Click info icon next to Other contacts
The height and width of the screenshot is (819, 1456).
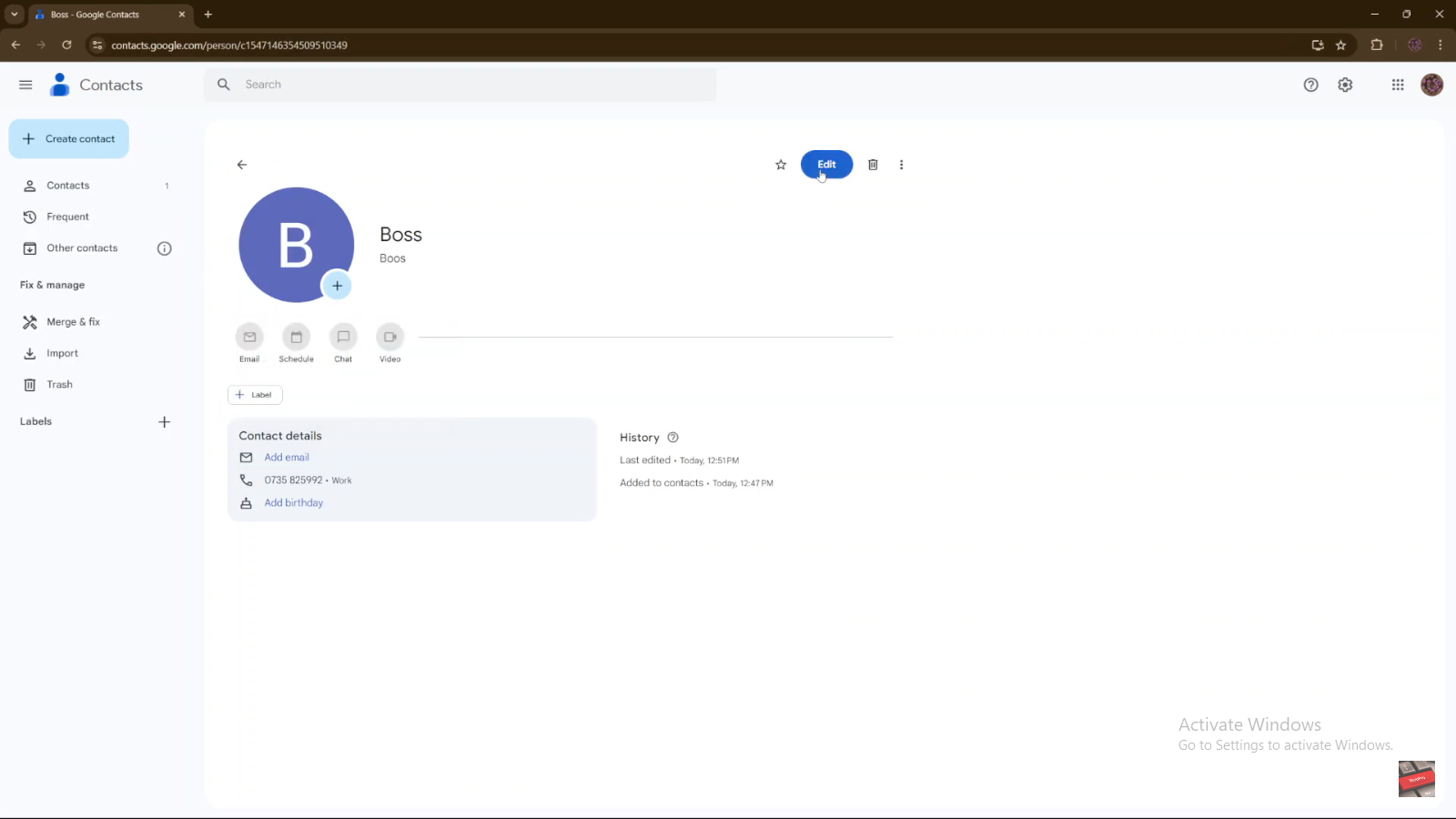click(165, 248)
